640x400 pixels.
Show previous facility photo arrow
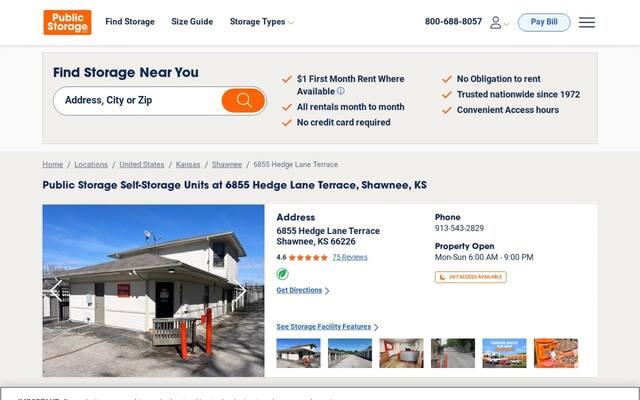coord(56,290)
